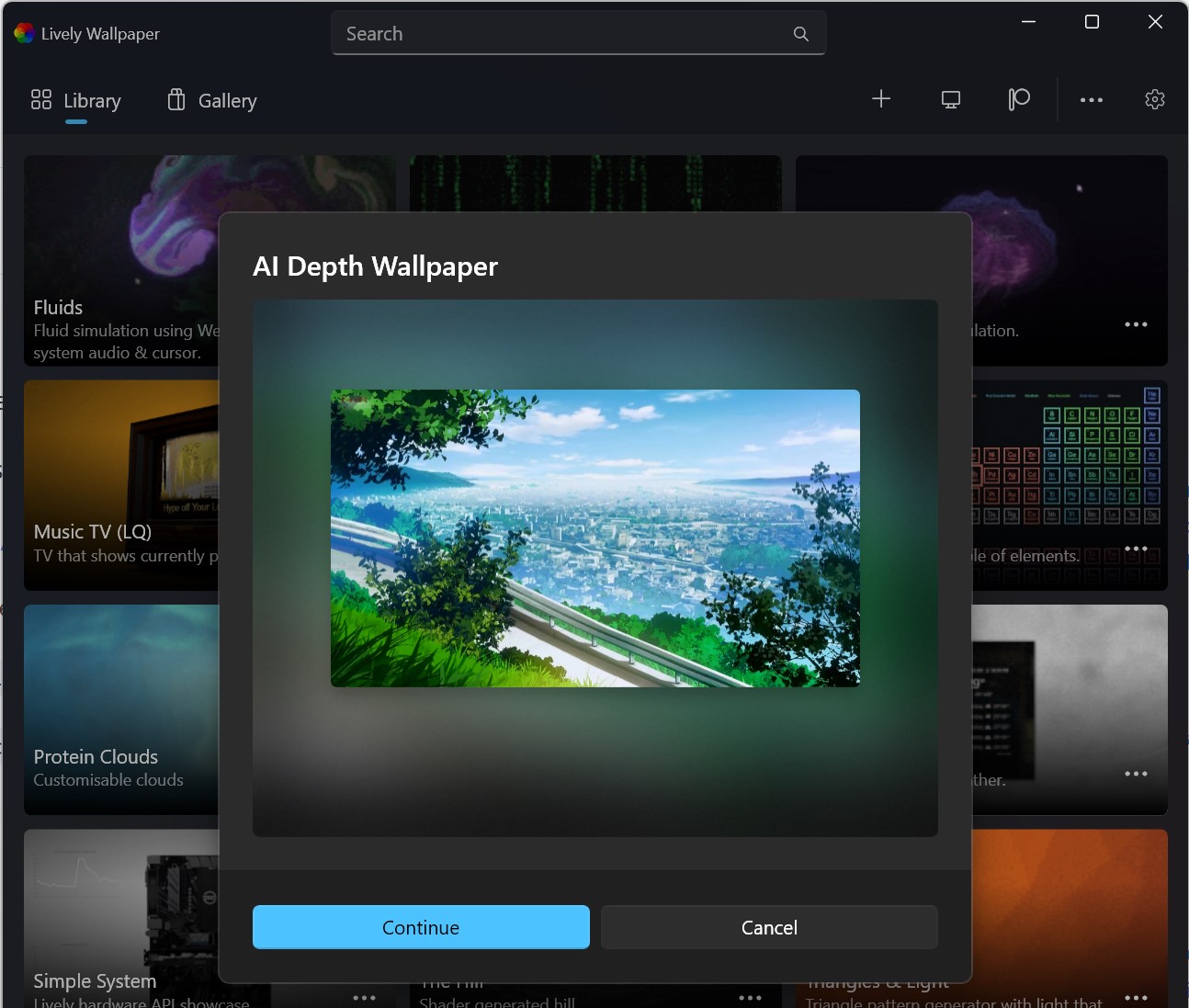The width and height of the screenshot is (1189, 1008).
Task: Open the Patreon support icon
Action: point(1018,99)
